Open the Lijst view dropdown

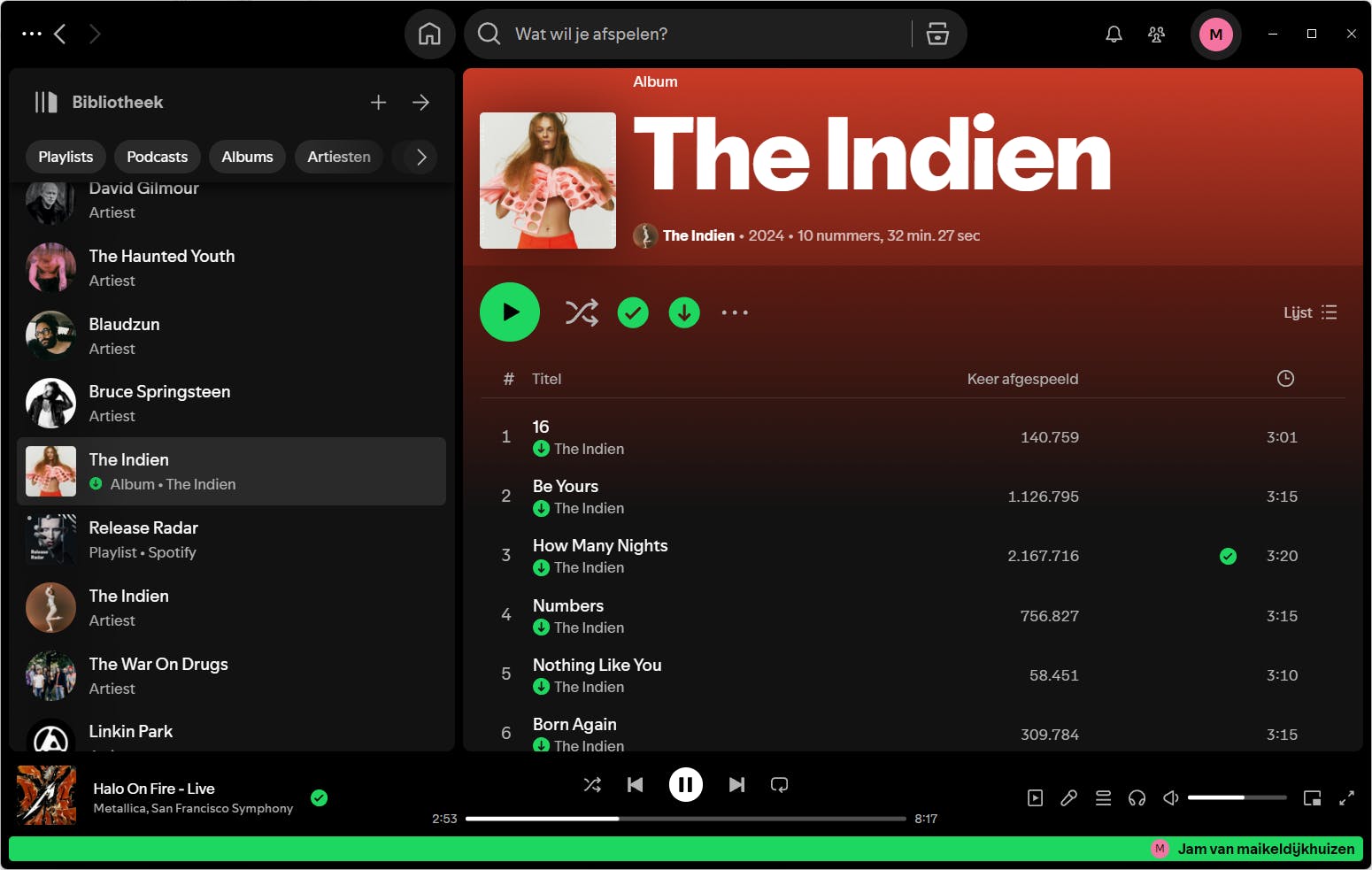coord(1310,312)
